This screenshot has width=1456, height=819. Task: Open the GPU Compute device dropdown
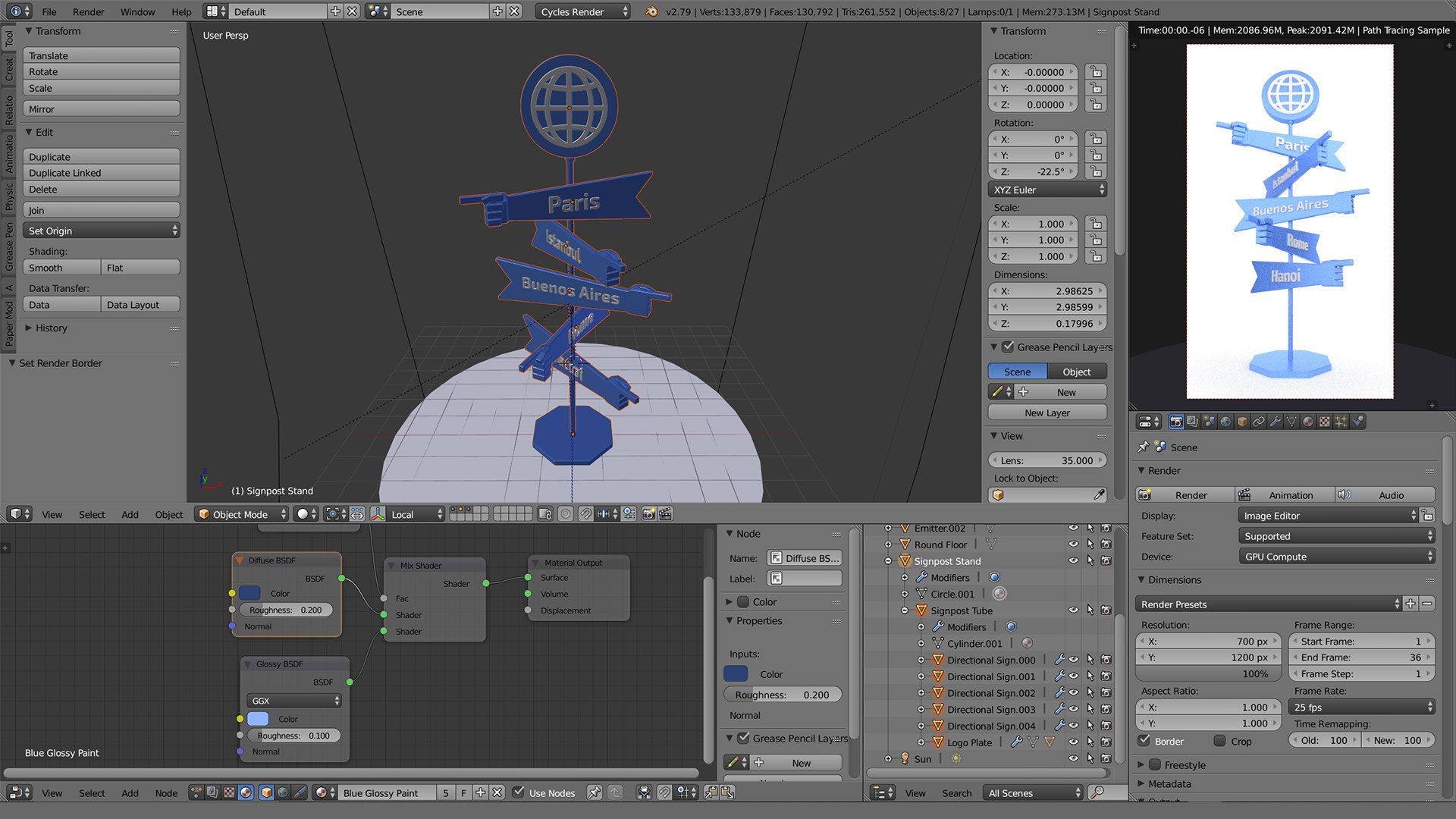click(x=1337, y=557)
